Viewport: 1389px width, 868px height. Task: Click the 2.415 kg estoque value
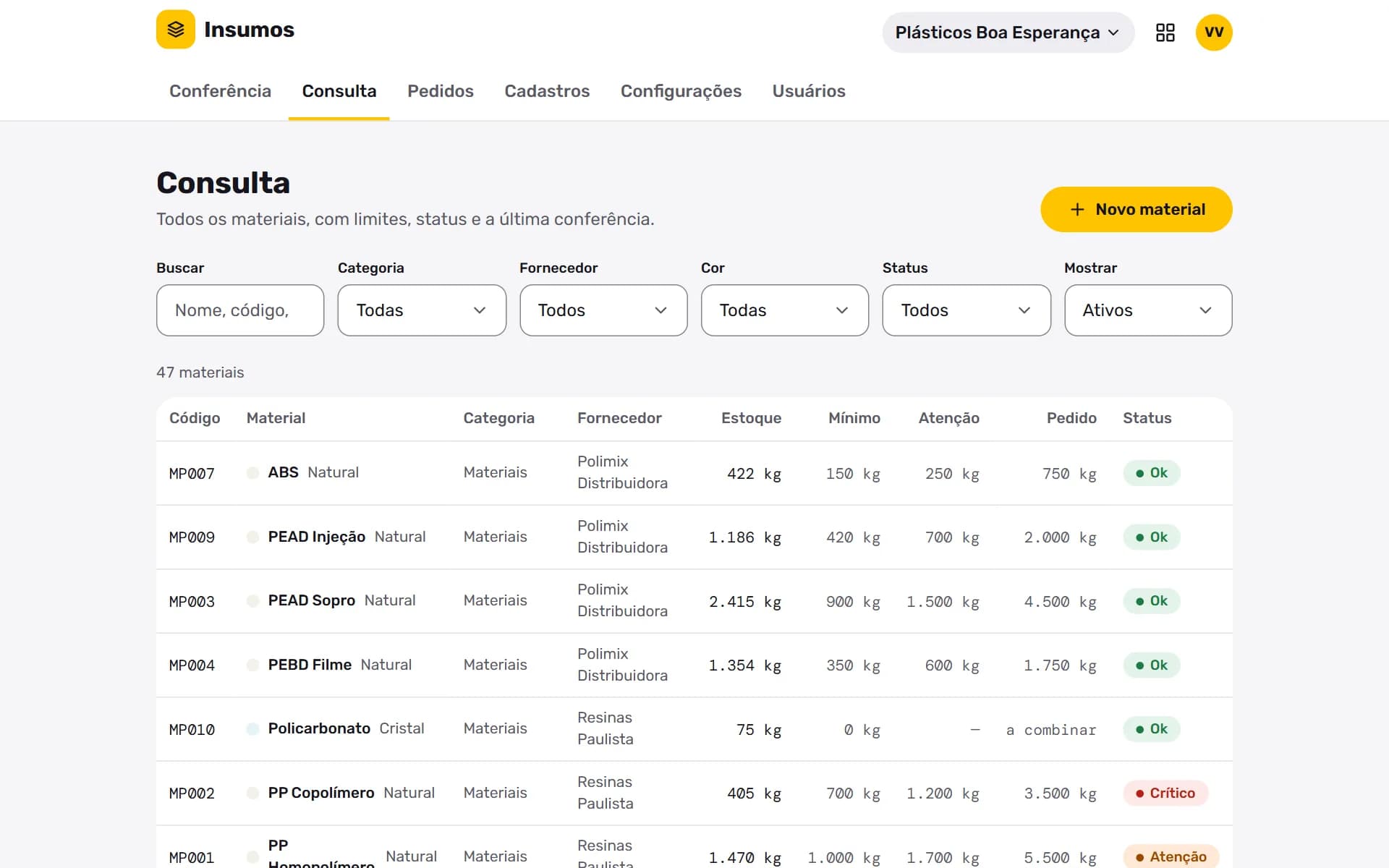[745, 602]
